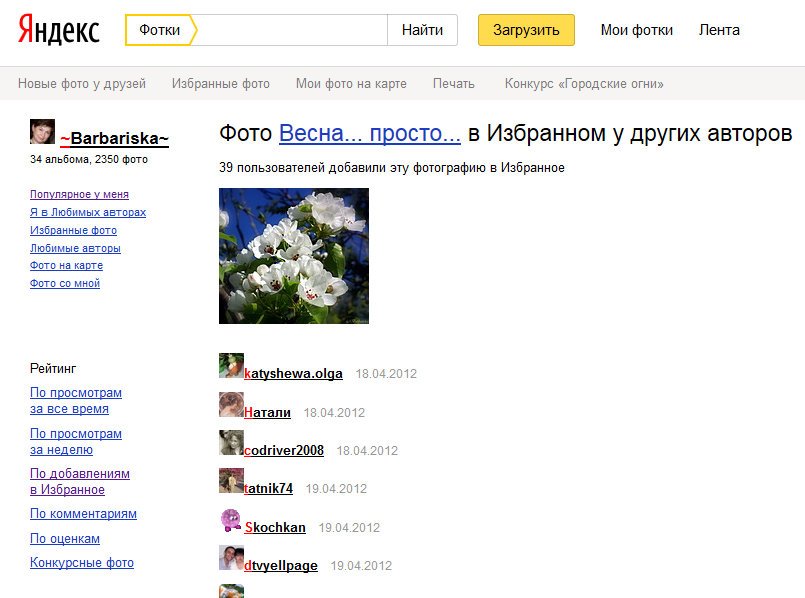
Task: Click the Рейтинг sidebar heading
Action: click(53, 369)
